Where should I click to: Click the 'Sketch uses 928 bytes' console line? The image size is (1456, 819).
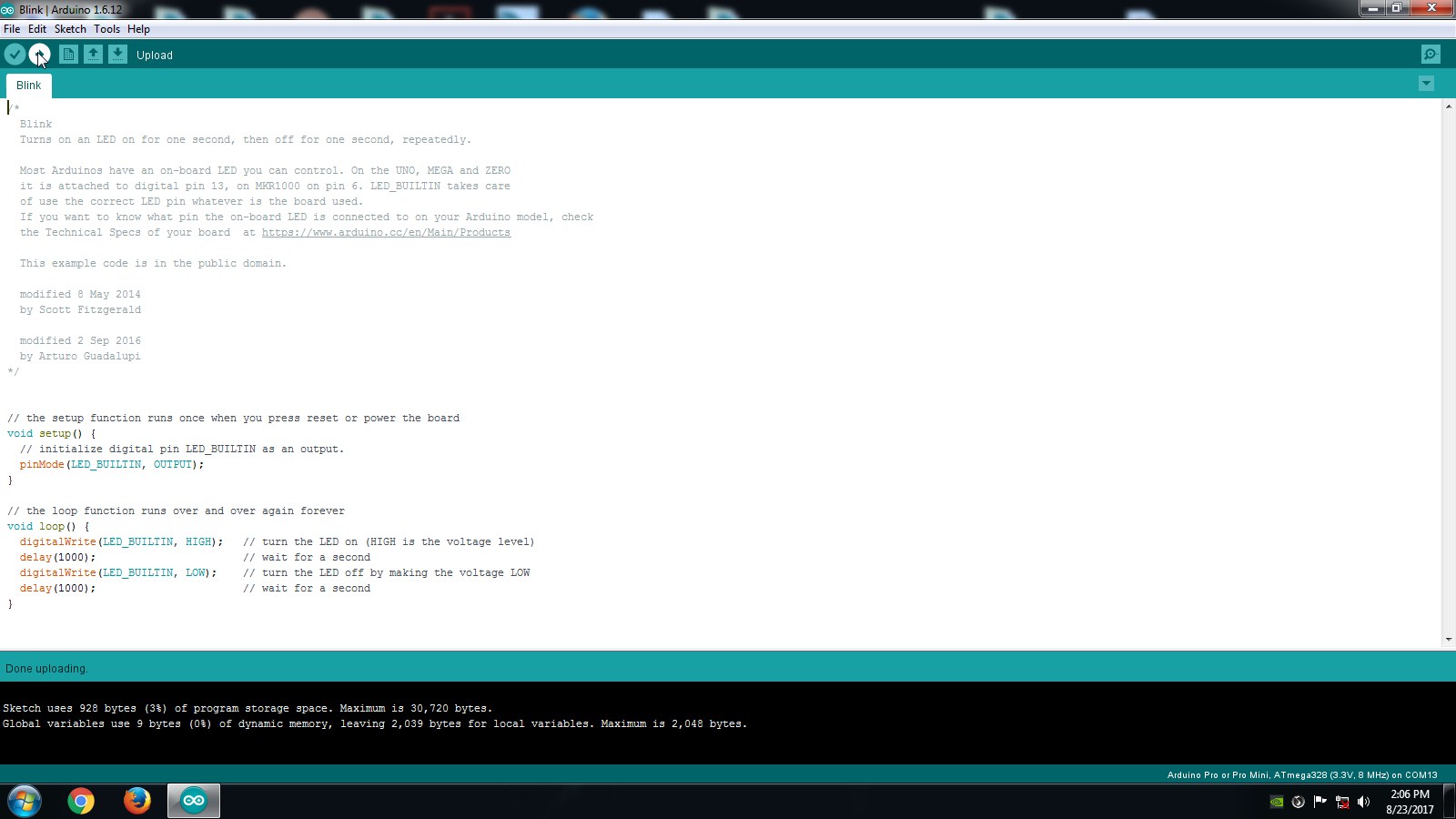coord(248,708)
